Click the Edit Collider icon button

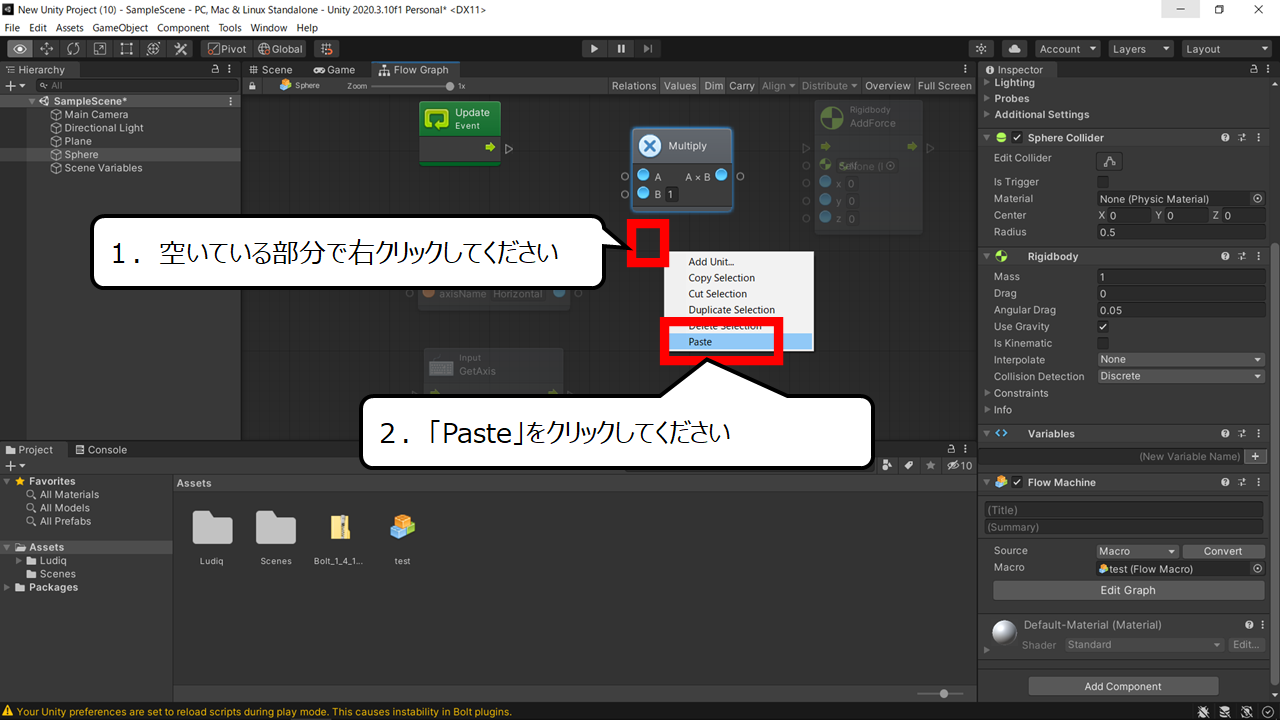1109,161
